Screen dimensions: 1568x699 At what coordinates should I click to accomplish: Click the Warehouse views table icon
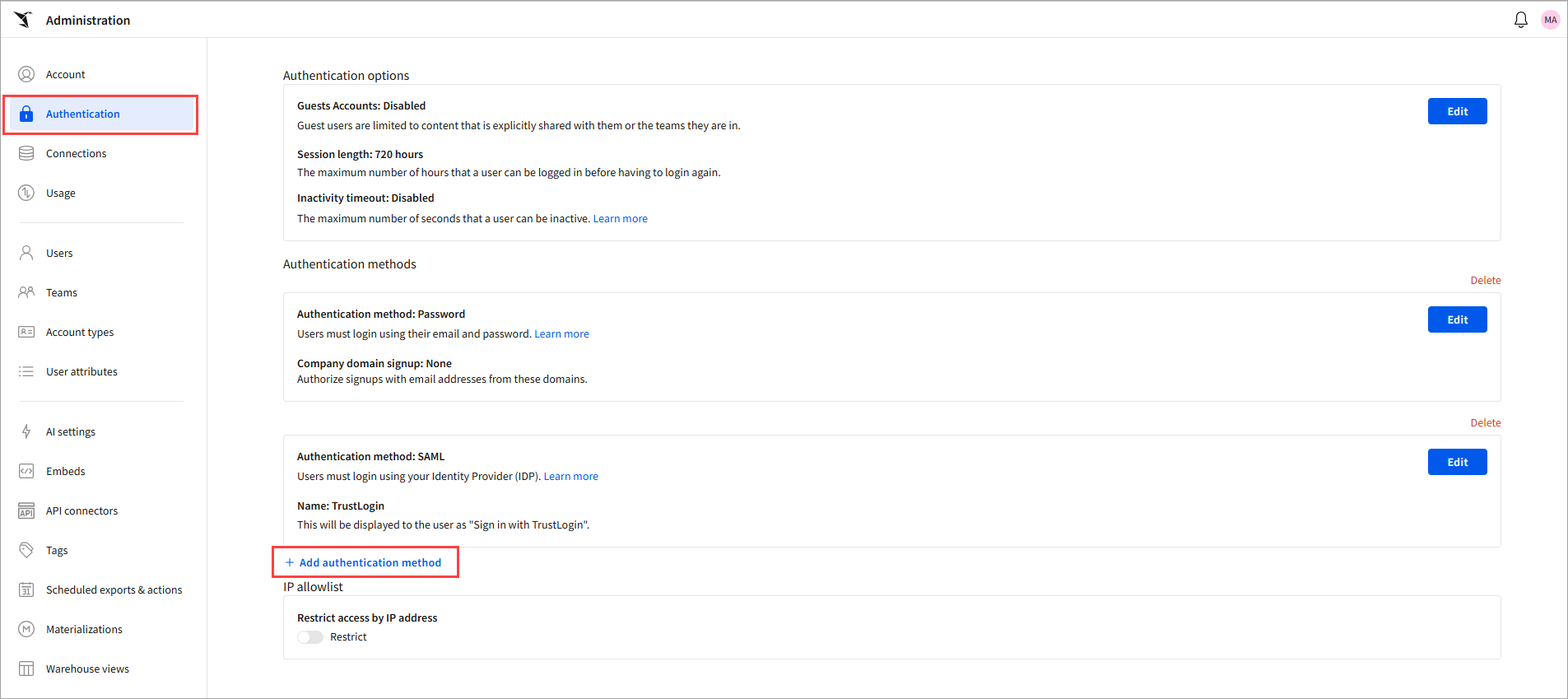[26, 669]
